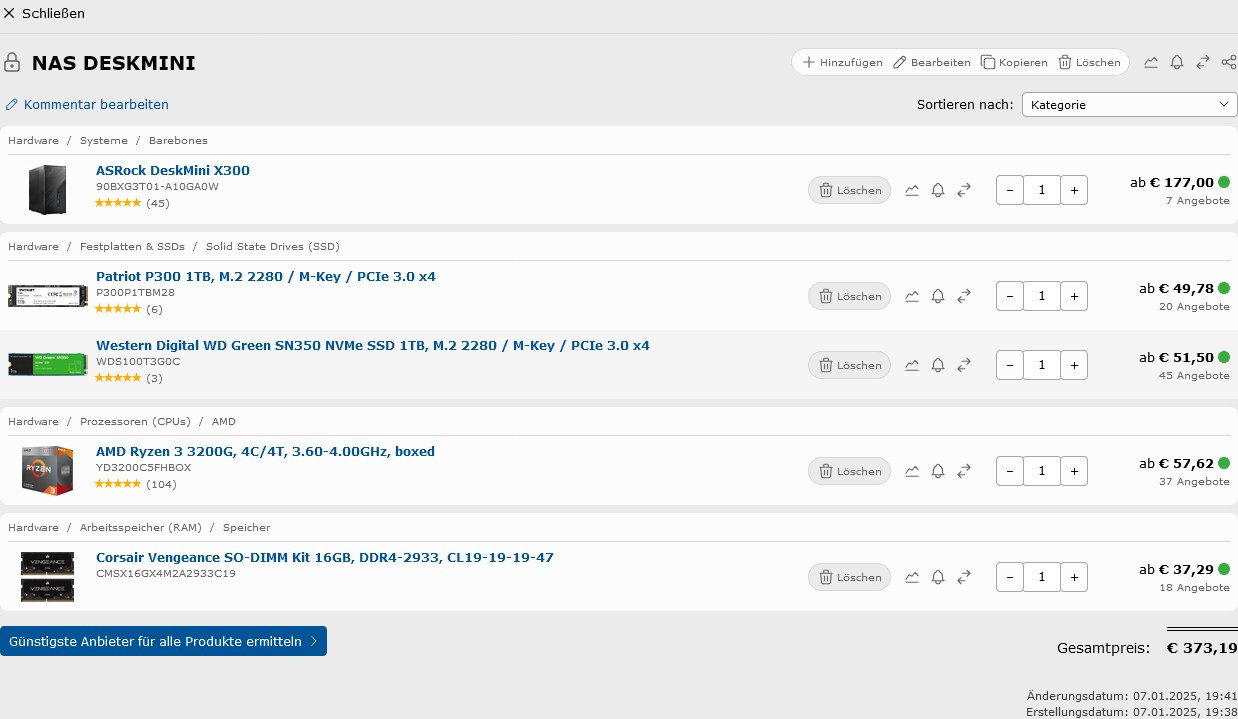Click swap arrows icon for Patriot P300

click(964, 296)
